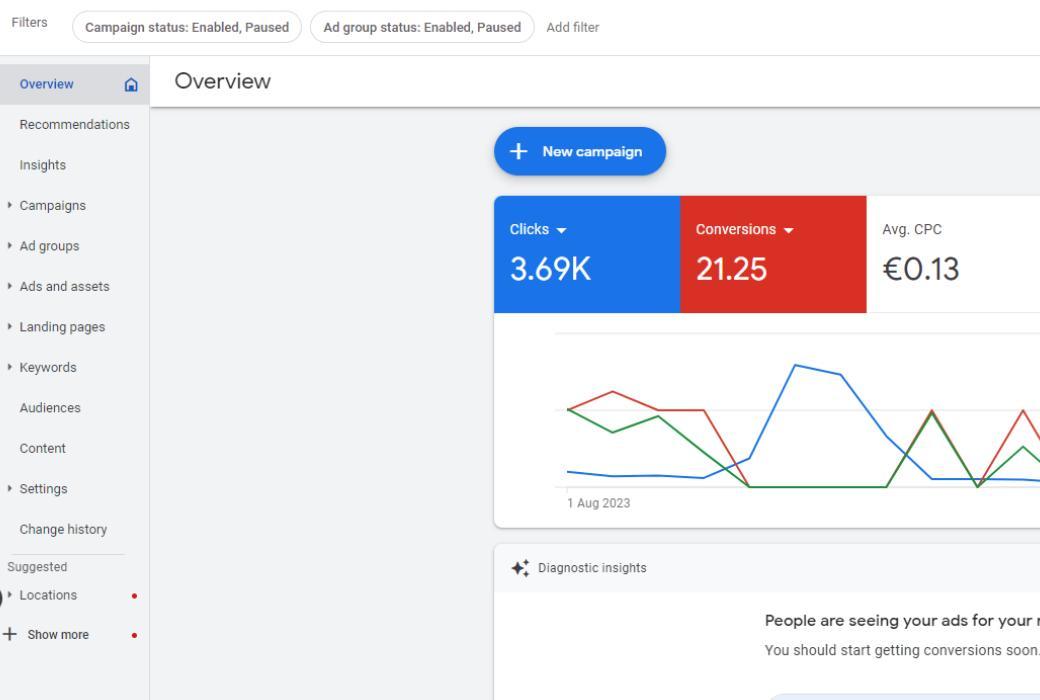Screen dimensions: 1040x700
Task: Click the sparkle icon in Diagnostic insights
Action: pos(520,568)
